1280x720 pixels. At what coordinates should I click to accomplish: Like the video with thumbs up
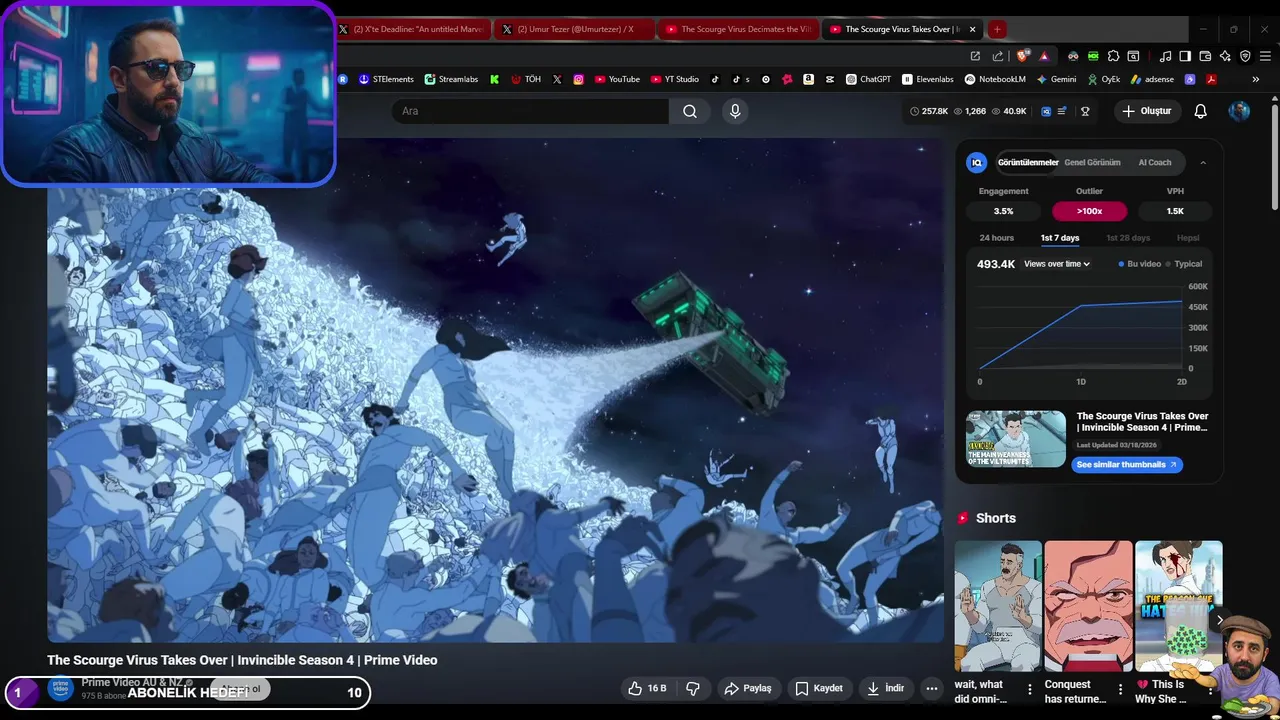(647, 688)
